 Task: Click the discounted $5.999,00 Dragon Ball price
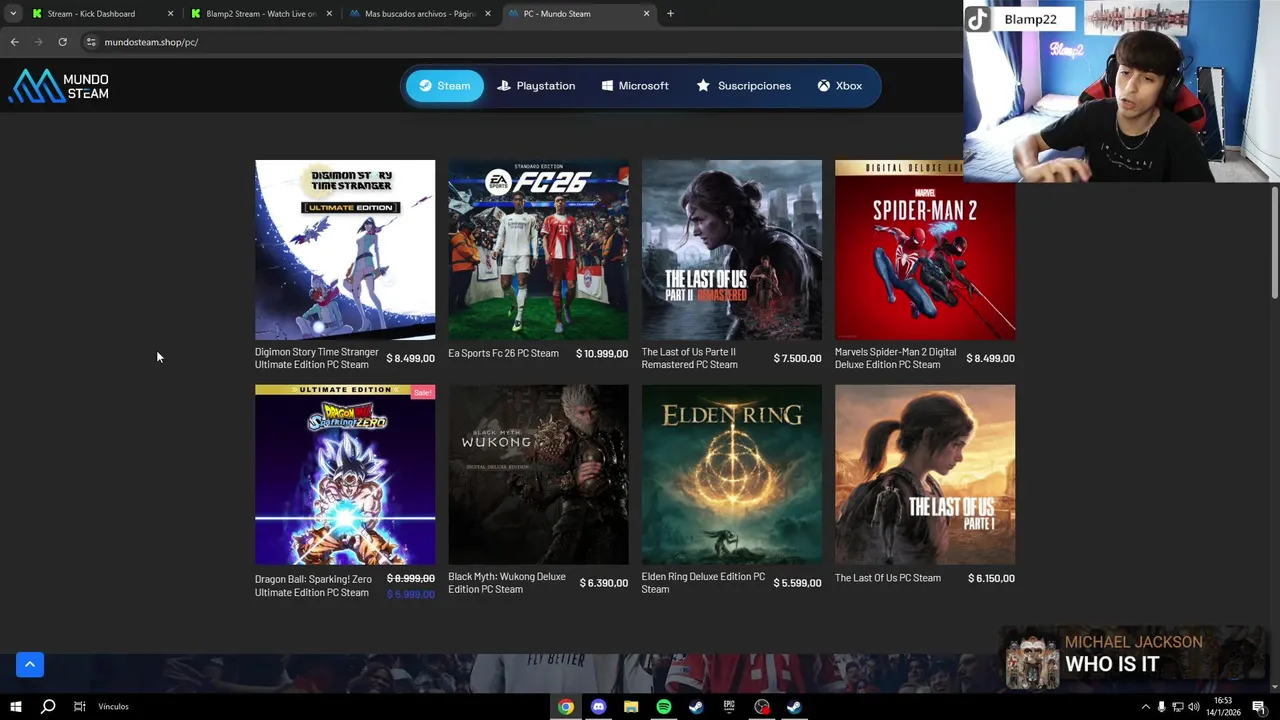pyautogui.click(x=411, y=594)
